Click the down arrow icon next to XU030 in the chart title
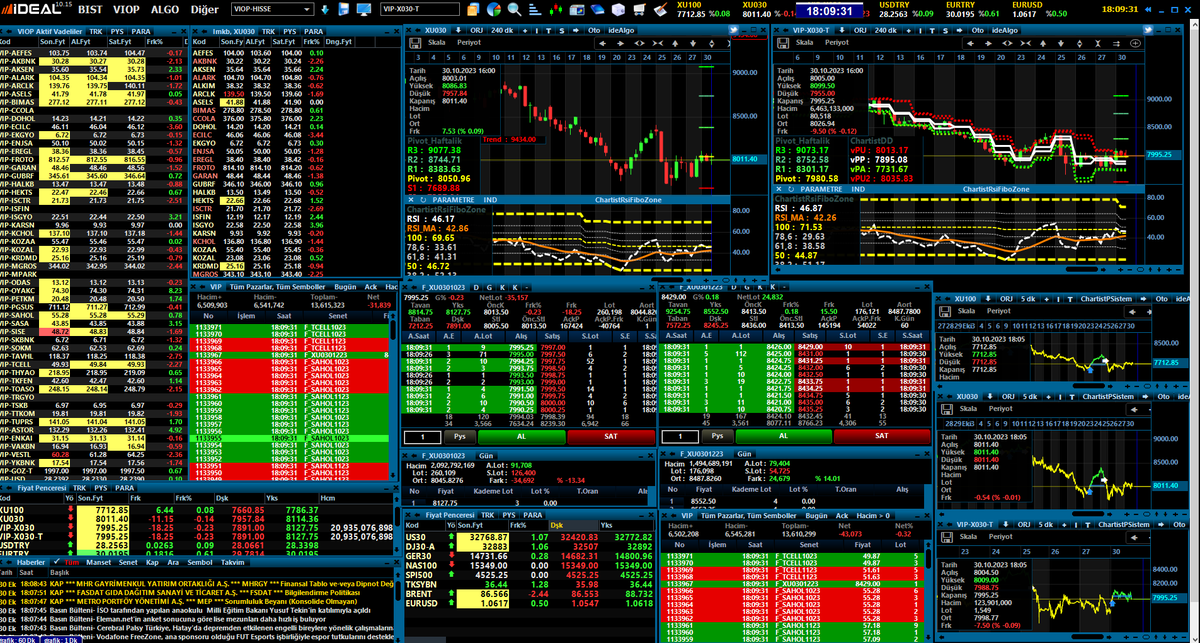 pyautogui.click(x=458, y=30)
